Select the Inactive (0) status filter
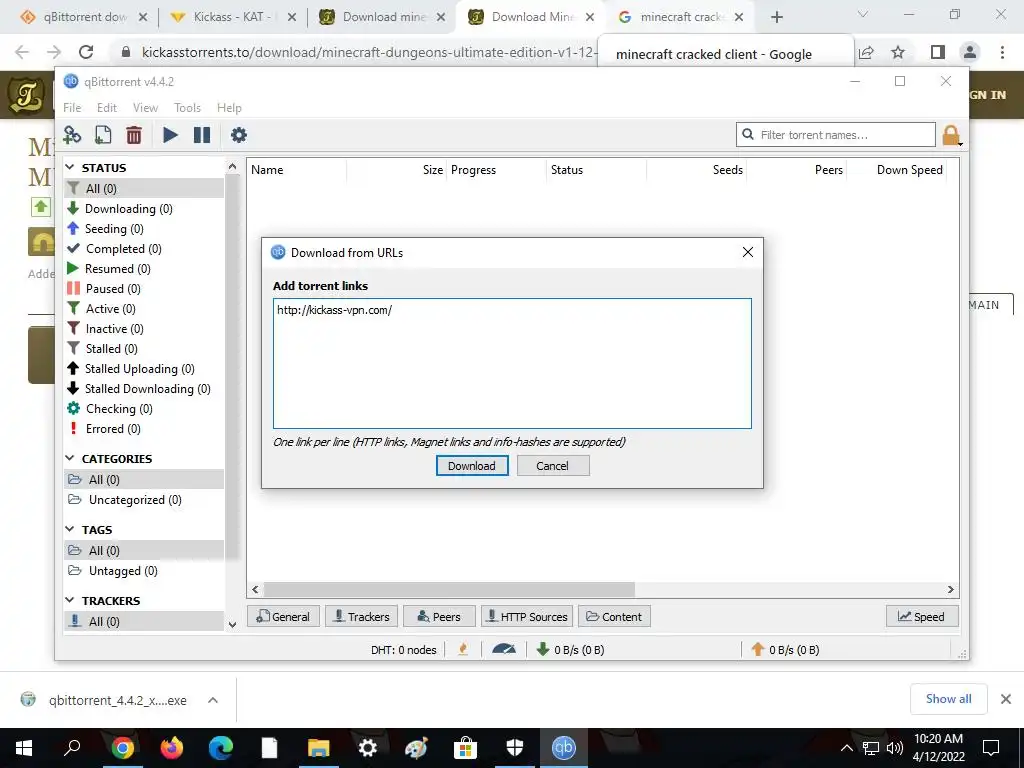The width and height of the screenshot is (1024, 768). pyautogui.click(x=114, y=329)
